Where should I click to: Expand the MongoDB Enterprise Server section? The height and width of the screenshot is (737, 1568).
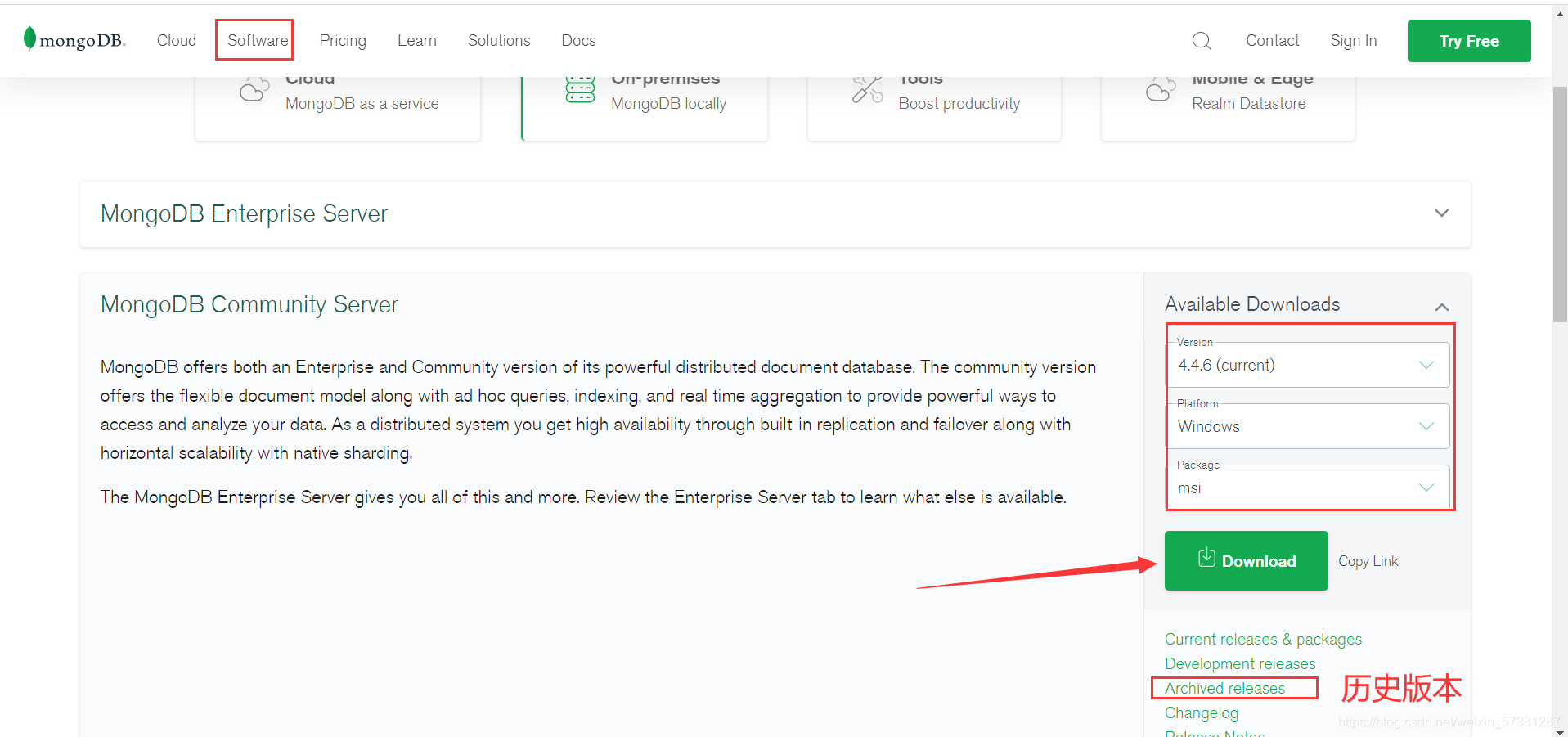[x=1441, y=213]
